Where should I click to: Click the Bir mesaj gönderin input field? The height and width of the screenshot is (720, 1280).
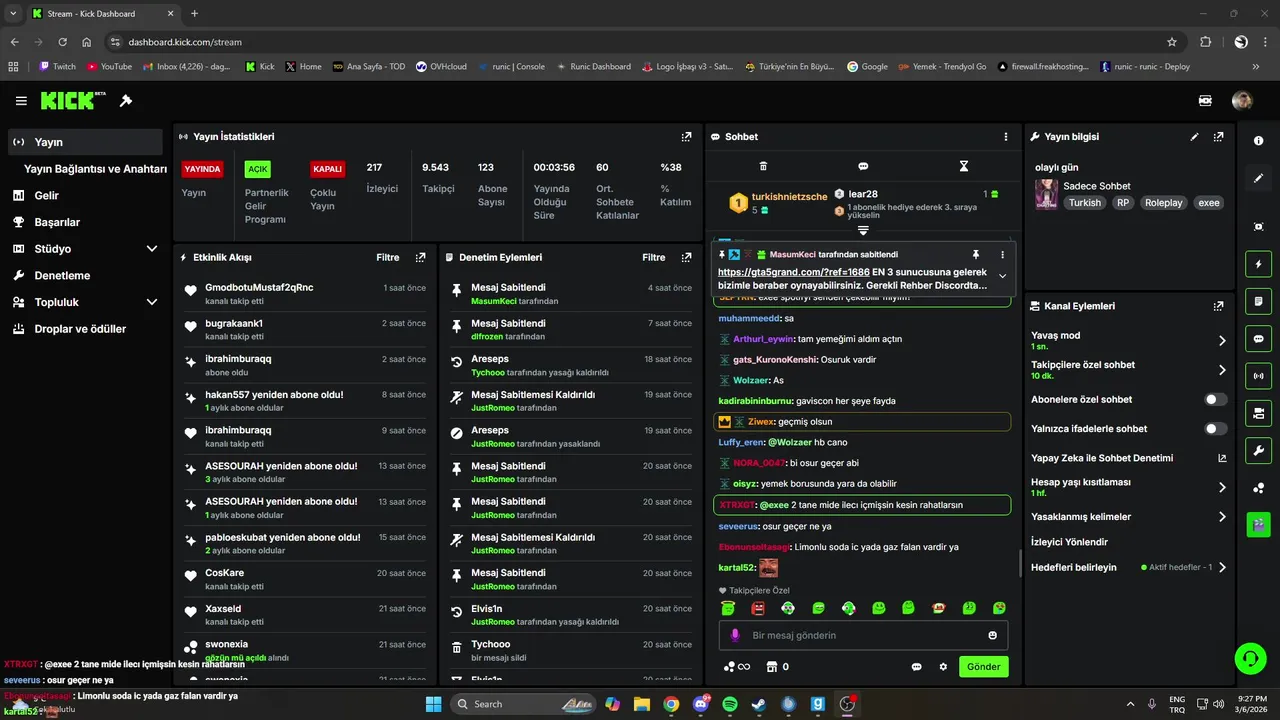pyautogui.click(x=863, y=635)
